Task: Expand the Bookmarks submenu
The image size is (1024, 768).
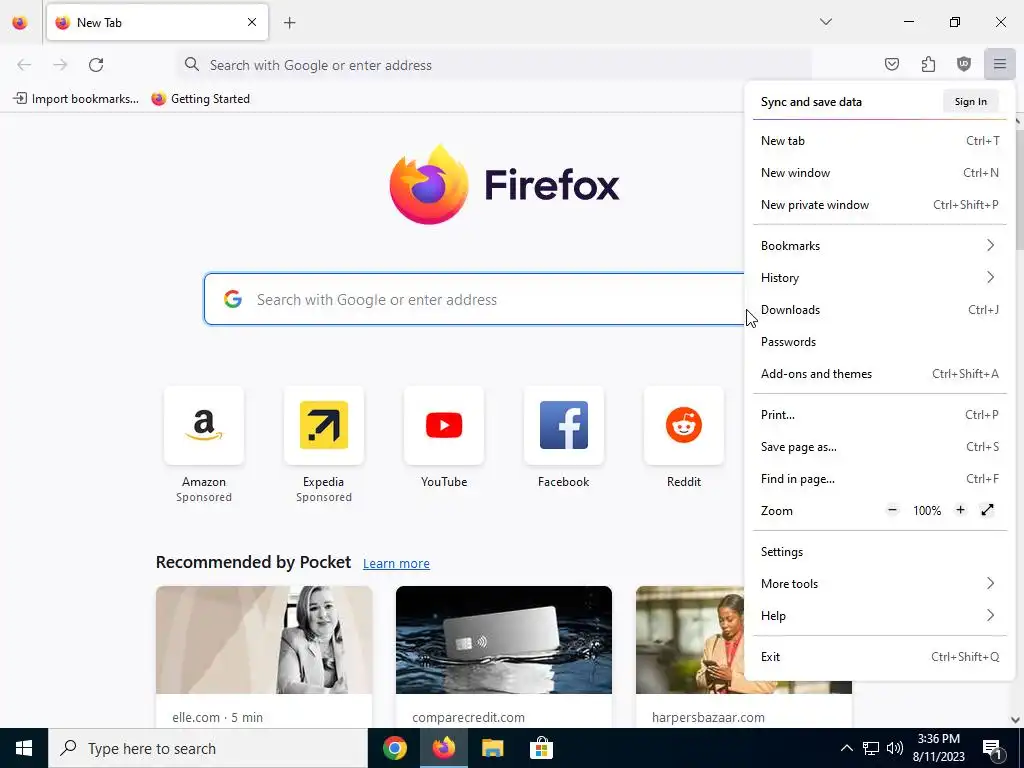Action: pos(880,246)
